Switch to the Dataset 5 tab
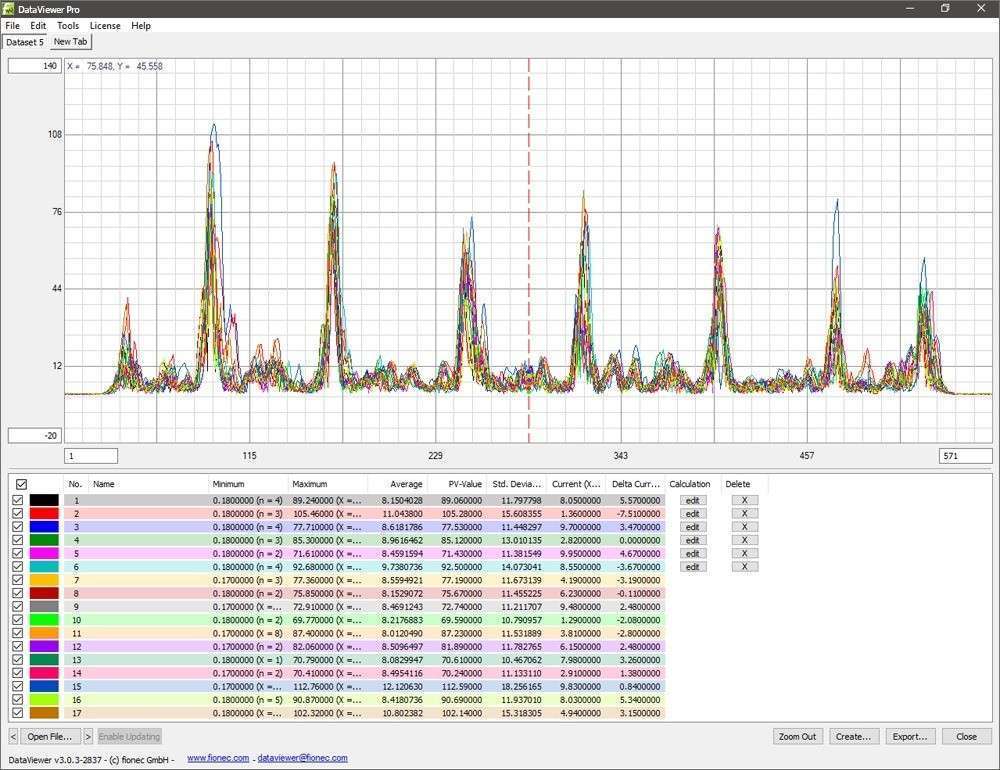Image resolution: width=1000 pixels, height=770 pixels. (x=25, y=42)
